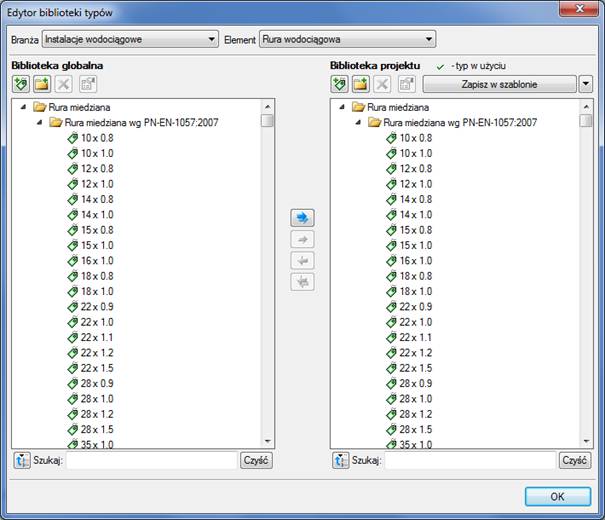This screenshot has height=520, width=605.
Task: Click delete icon in project library toolbar
Action: click(x=382, y=84)
